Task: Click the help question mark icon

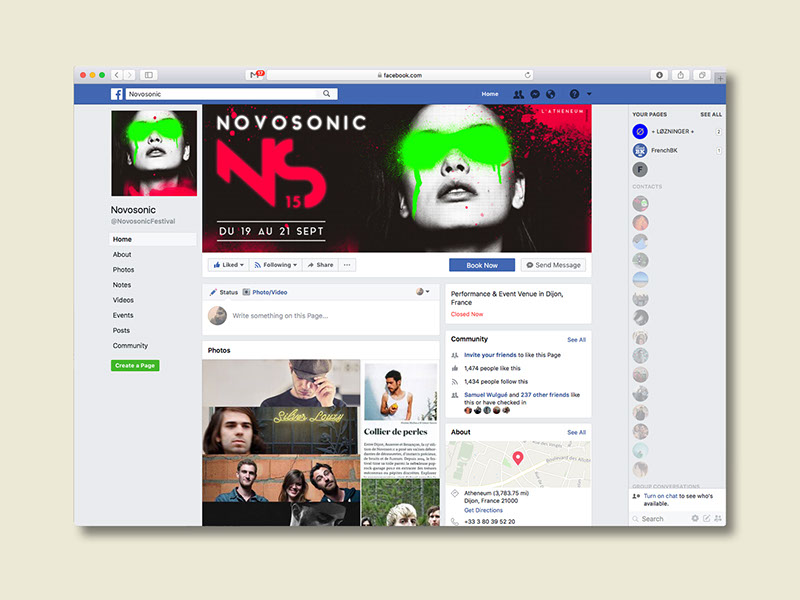Action: (x=574, y=94)
